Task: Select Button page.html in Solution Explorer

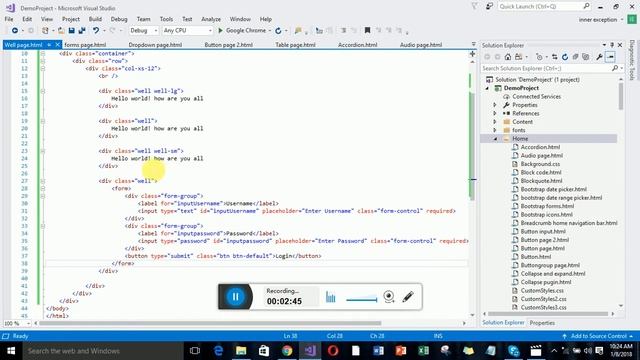Action: 542,248
